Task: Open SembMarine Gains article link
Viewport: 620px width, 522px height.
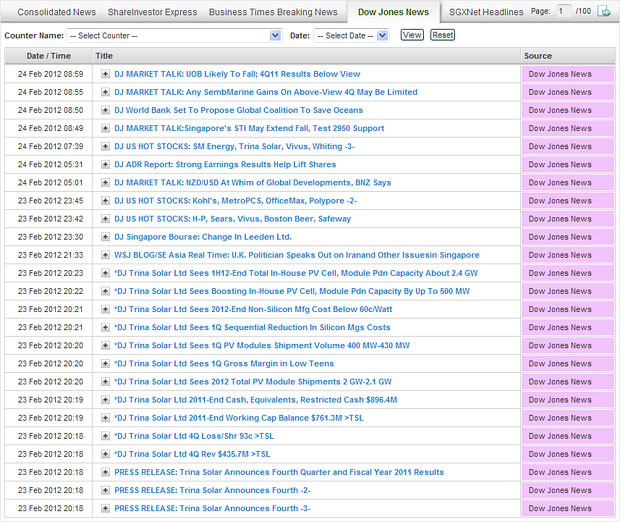Action: pos(266,92)
